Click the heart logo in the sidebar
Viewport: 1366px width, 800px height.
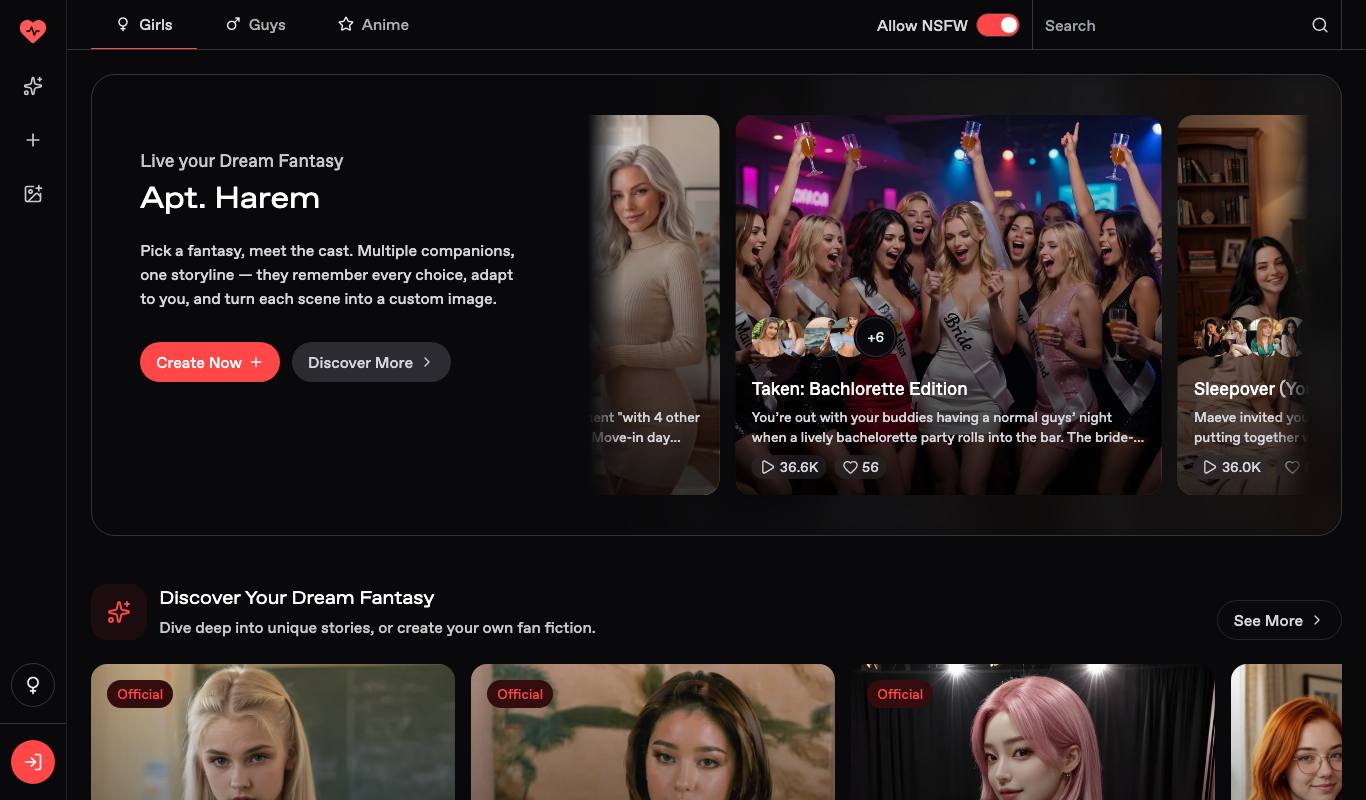pyautogui.click(x=33, y=31)
